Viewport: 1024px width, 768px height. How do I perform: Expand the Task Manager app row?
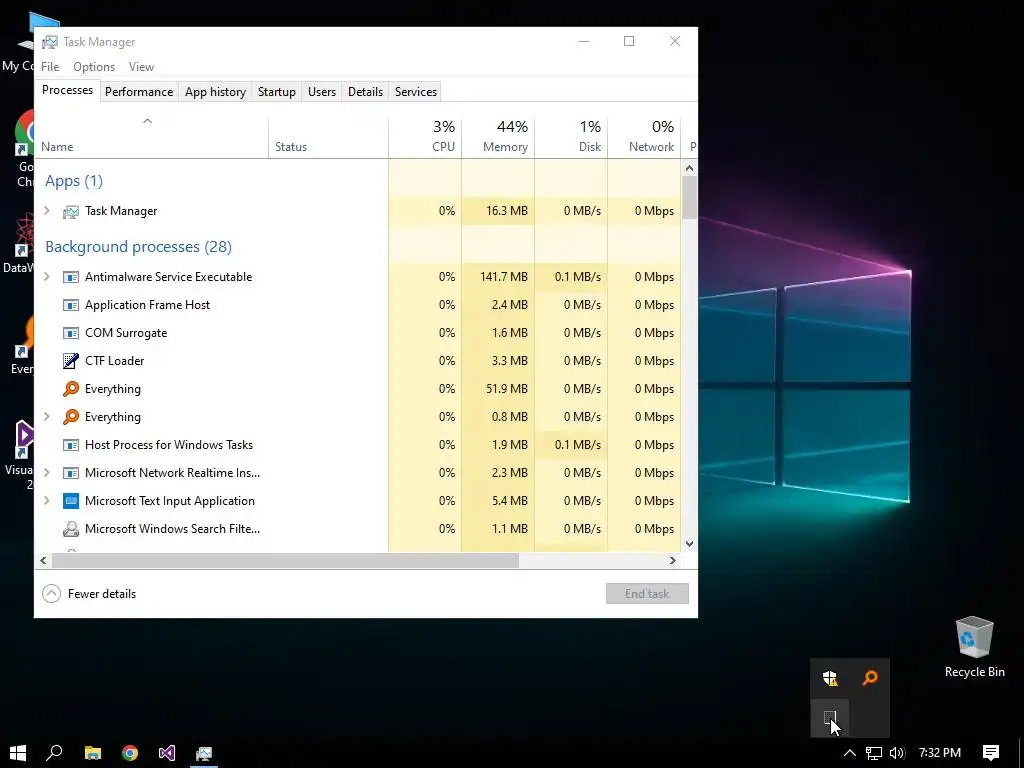point(46,210)
